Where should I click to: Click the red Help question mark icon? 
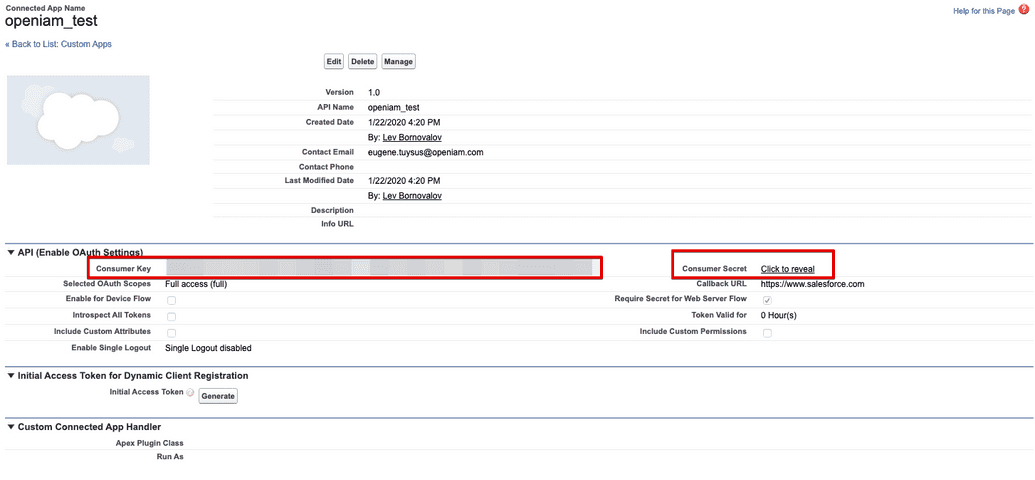pos(1024,11)
